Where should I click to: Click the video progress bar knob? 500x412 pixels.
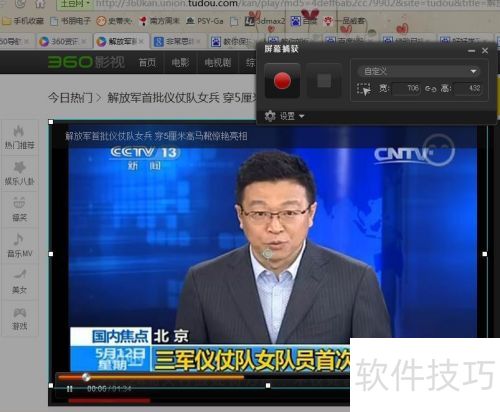click(86, 377)
